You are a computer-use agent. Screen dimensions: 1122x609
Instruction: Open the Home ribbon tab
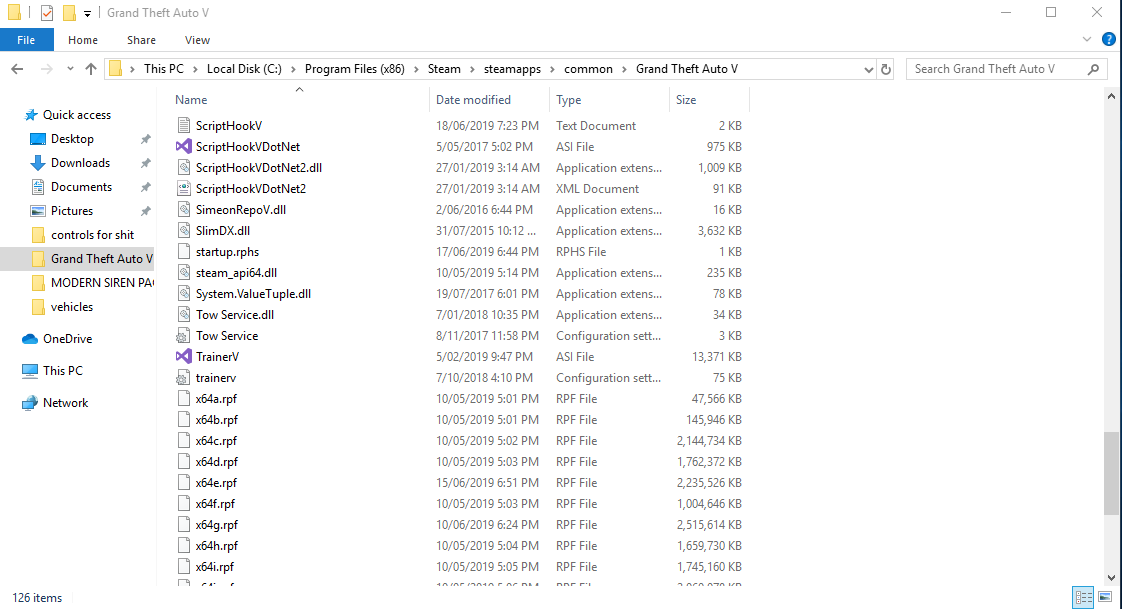pos(83,40)
